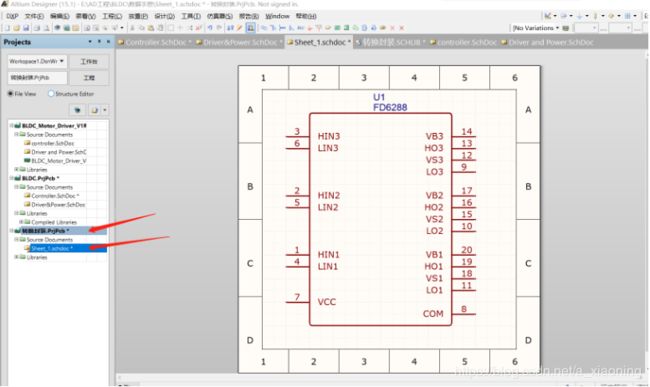This screenshot has height=387, width=650.
Task: Click the Redo arrow in the toolbar
Action: [219, 28]
